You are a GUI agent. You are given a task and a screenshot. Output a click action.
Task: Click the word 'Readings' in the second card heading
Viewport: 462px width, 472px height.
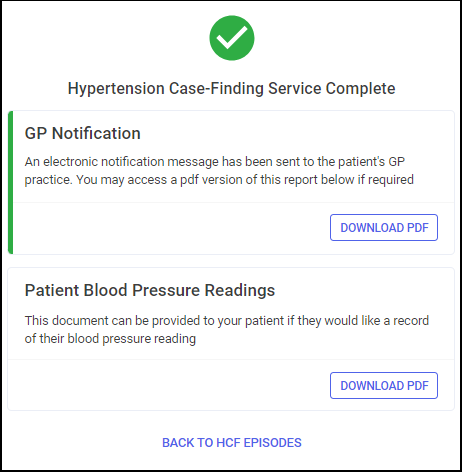coord(240,290)
